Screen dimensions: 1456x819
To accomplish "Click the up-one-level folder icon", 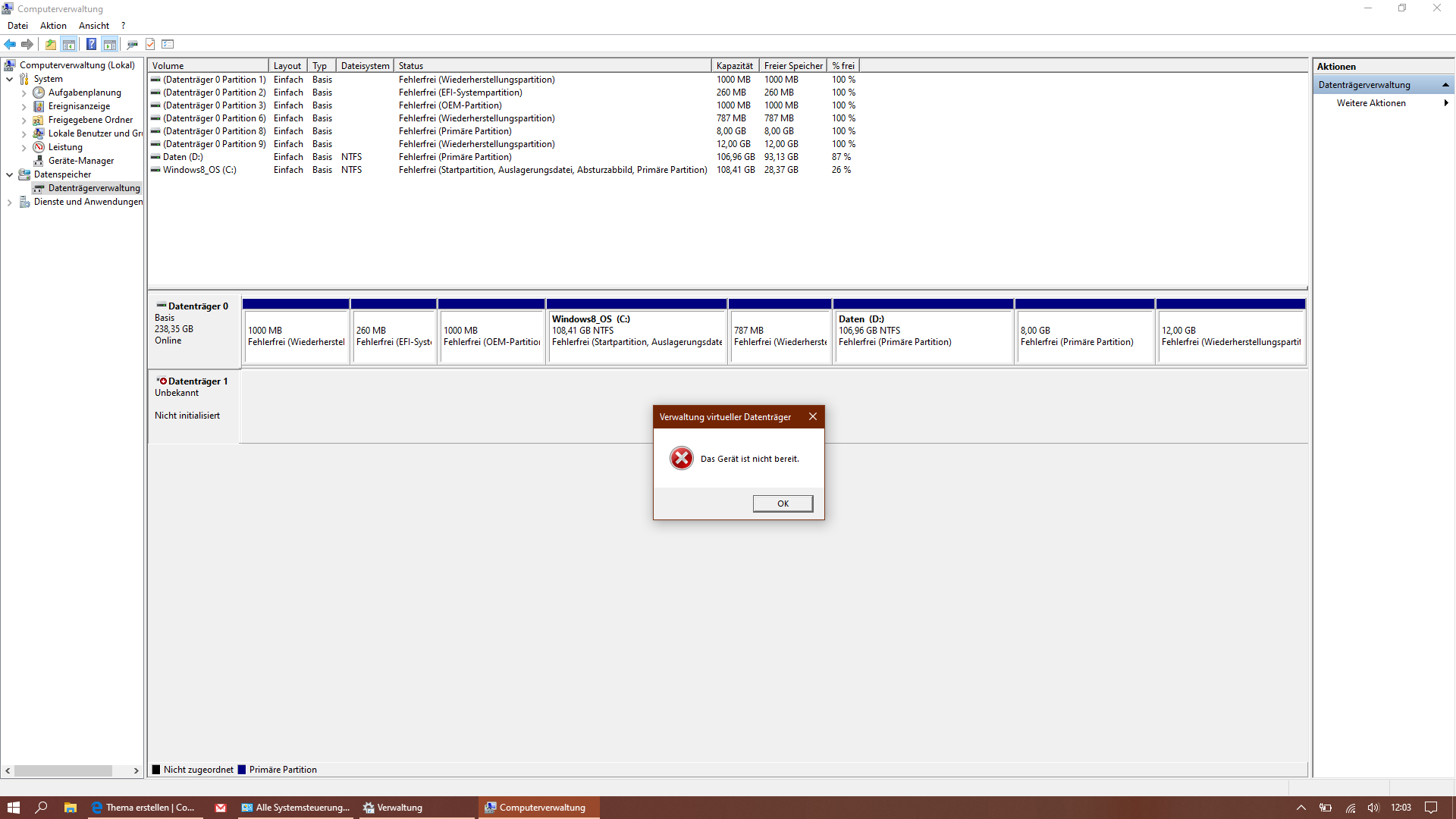I will [50, 44].
